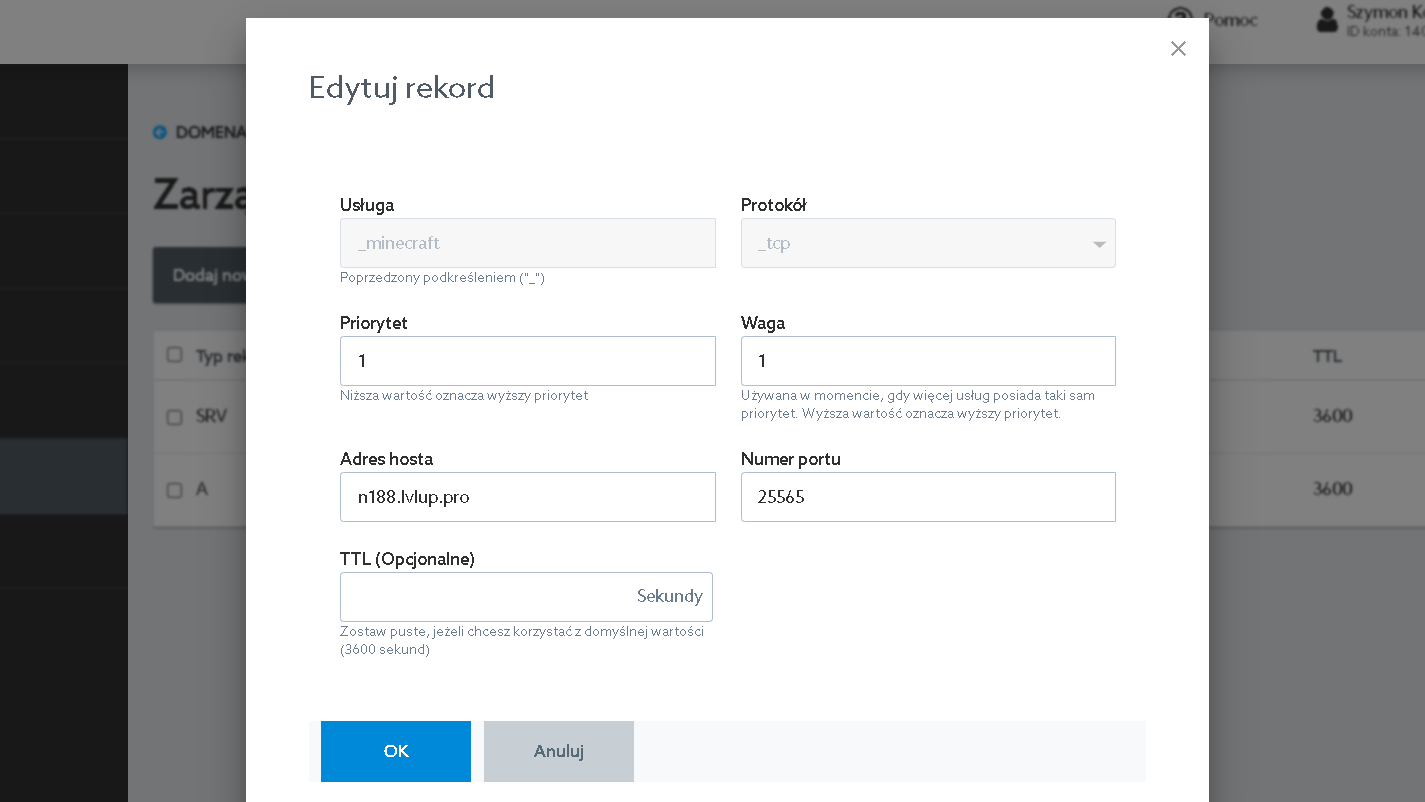Toggle the select-all checkbox in table header
The image size is (1425, 802).
pyautogui.click(x=175, y=355)
